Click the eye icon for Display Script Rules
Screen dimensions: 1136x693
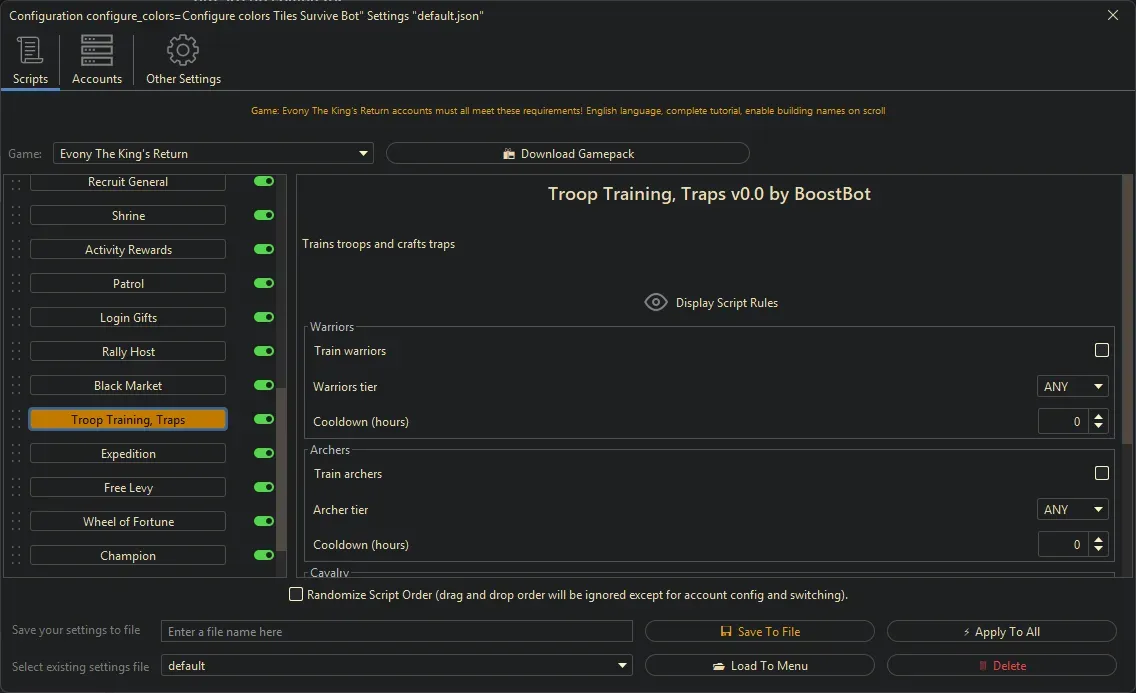pos(656,301)
